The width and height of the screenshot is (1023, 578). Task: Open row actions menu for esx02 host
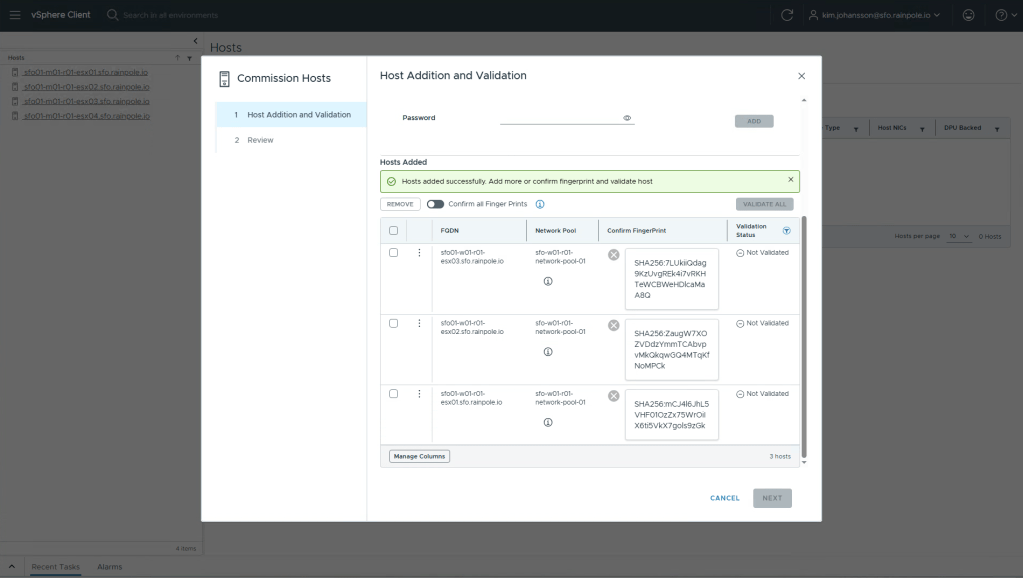[x=419, y=323]
